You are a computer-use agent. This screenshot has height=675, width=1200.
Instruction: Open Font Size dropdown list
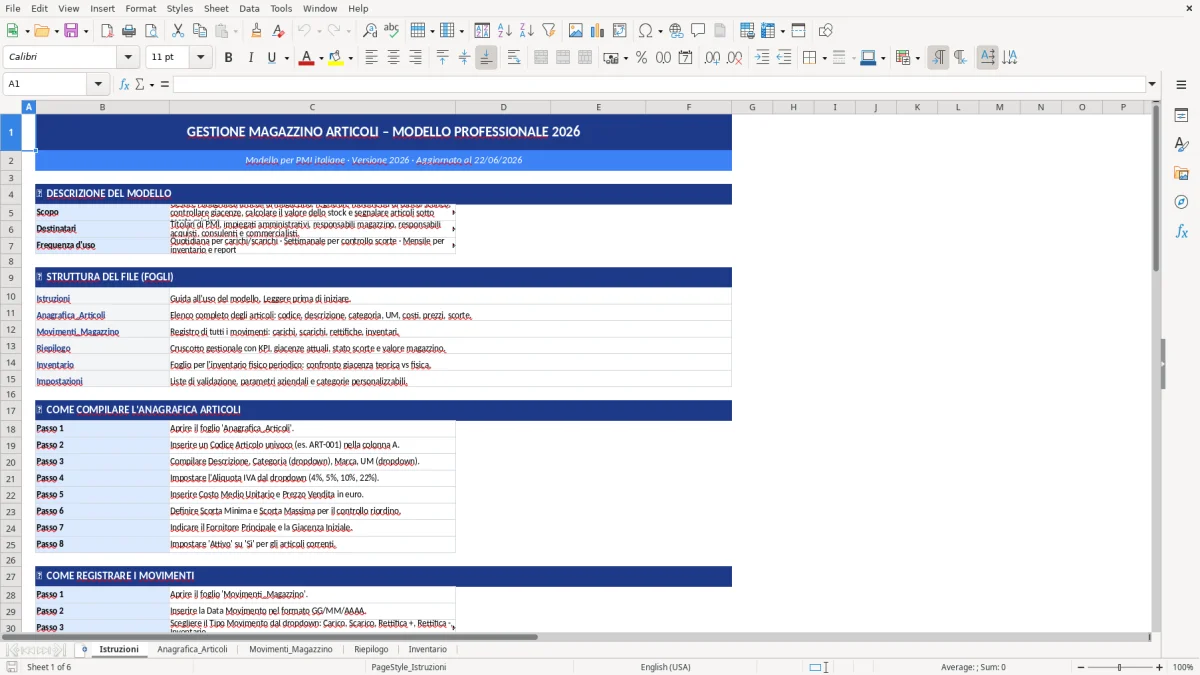tap(201, 58)
